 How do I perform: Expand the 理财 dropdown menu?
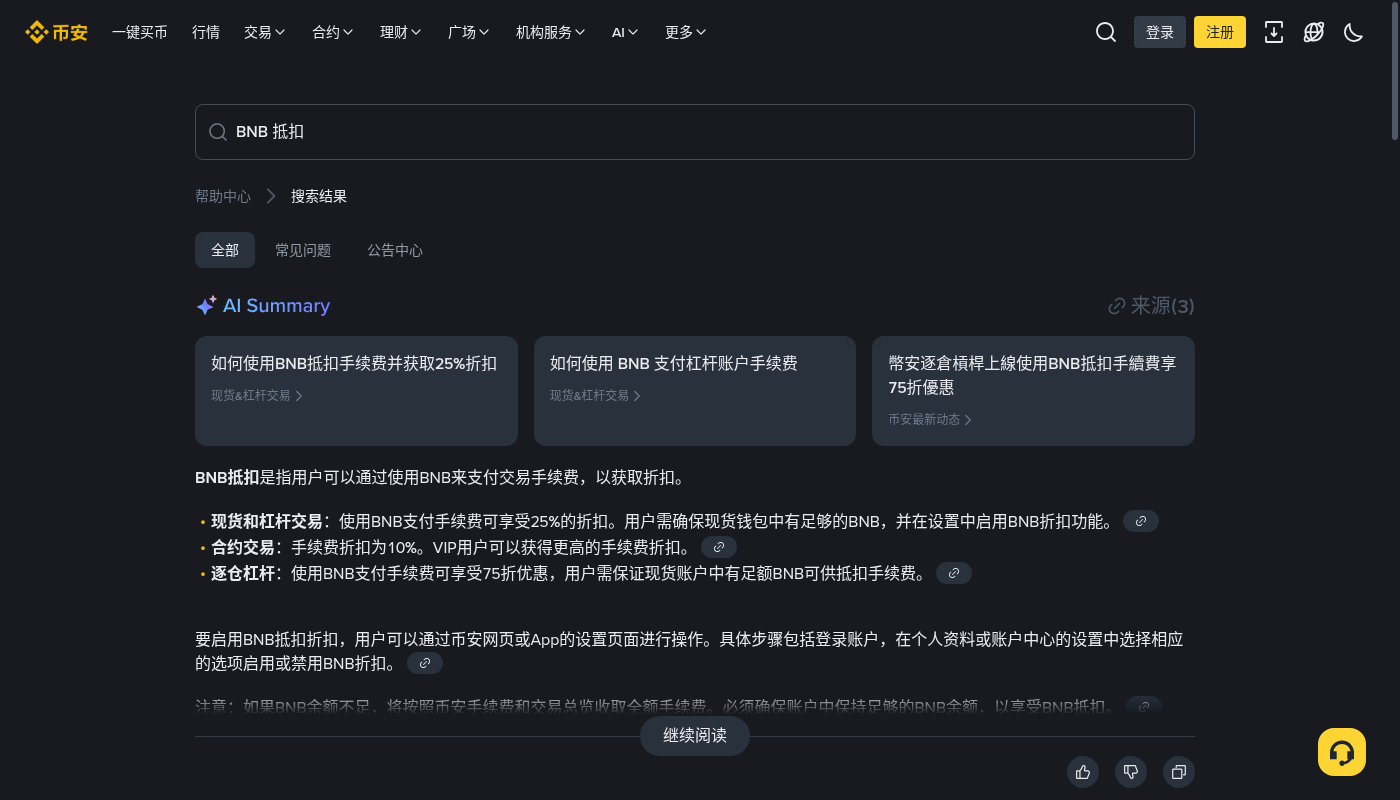click(x=401, y=32)
